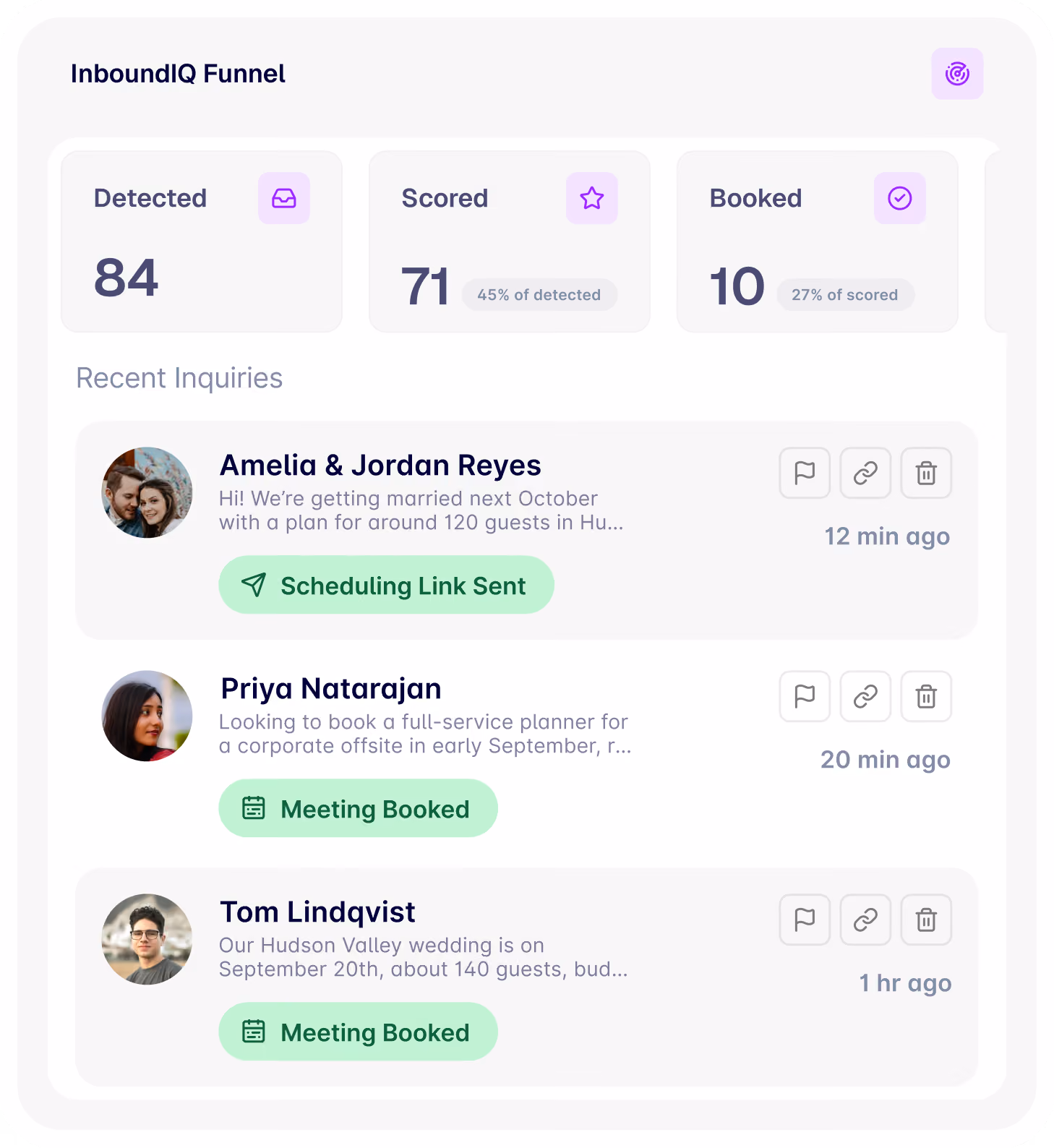The image size is (1054, 1148).
Task: Click Tom Lindqvist's Meeting Booked badge
Action: (359, 1032)
